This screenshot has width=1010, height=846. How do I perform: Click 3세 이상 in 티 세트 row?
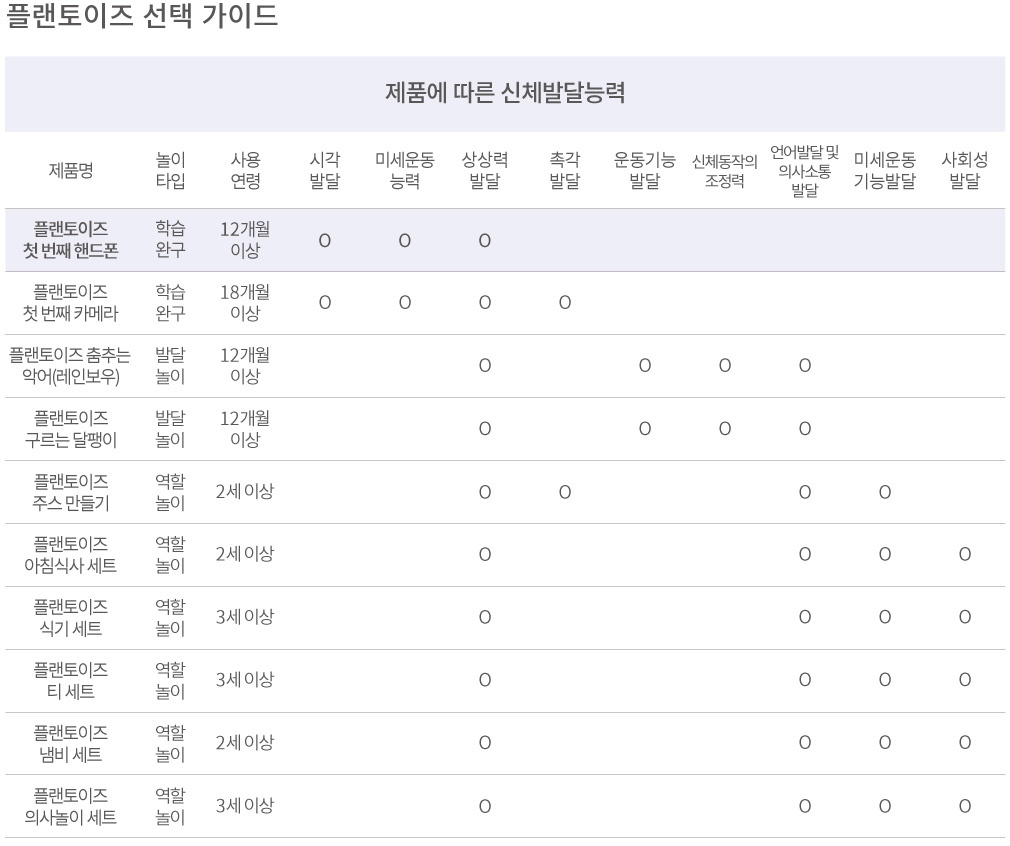[245, 680]
